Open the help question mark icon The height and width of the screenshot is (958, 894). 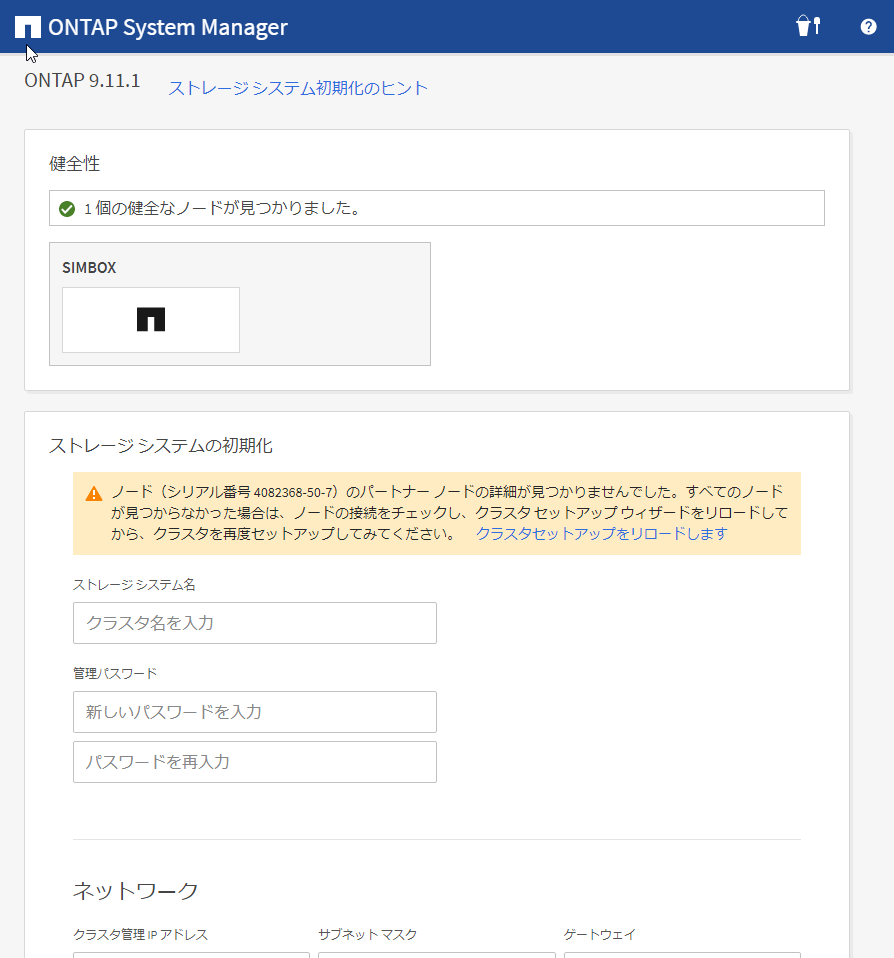click(868, 27)
